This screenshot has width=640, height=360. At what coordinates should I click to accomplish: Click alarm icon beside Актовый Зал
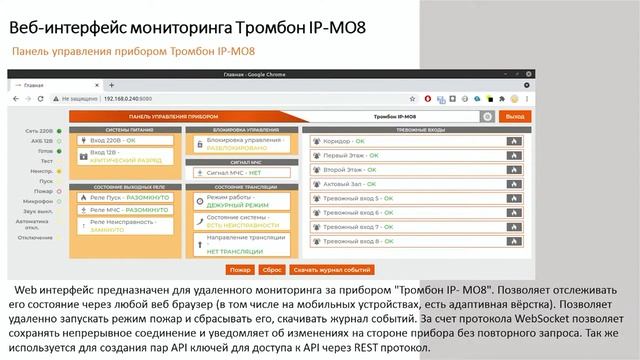point(316,184)
